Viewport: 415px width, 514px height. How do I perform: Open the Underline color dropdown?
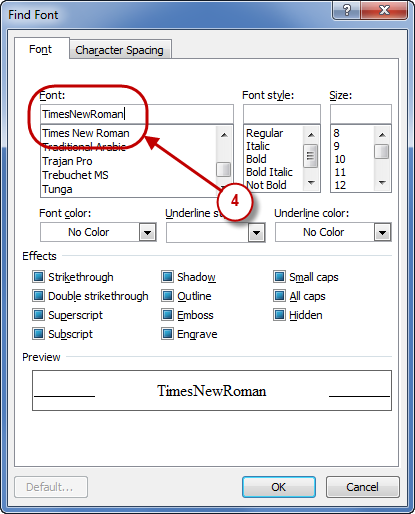tap(382, 232)
